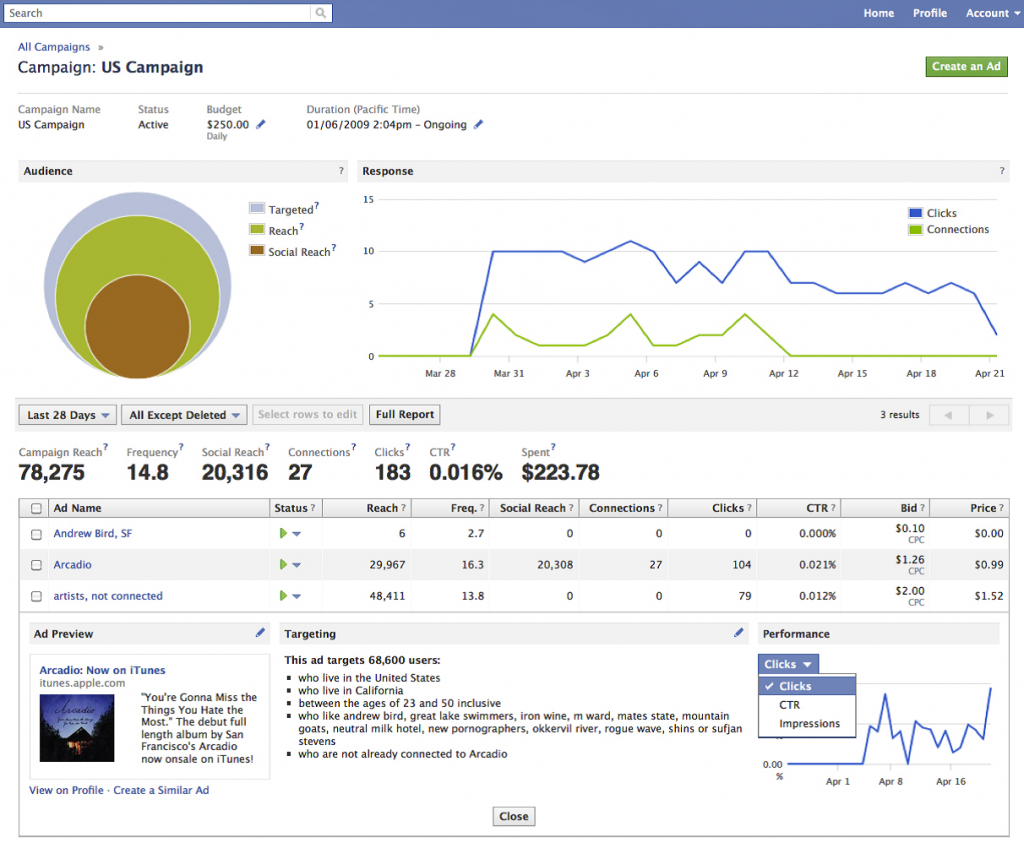Open the Account menu in top bar
The width and height of the screenshot is (1024, 843).
click(987, 13)
